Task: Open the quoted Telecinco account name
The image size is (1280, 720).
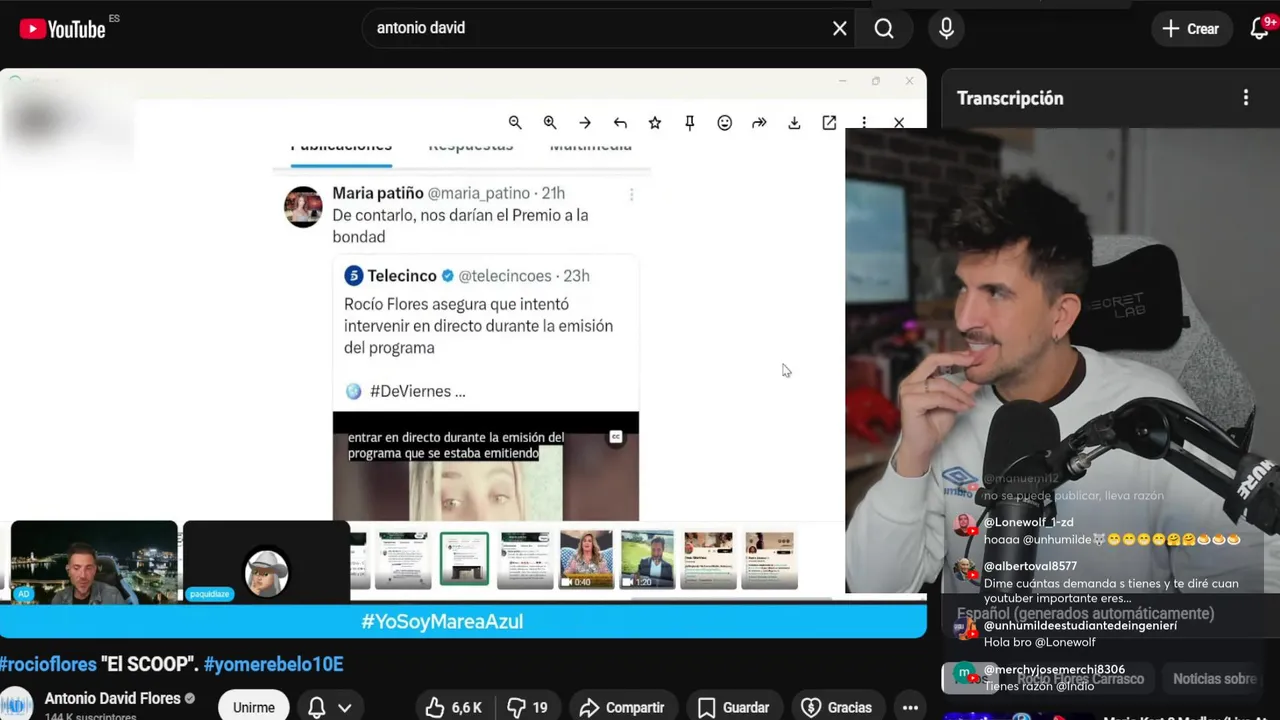Action: pyautogui.click(x=401, y=276)
